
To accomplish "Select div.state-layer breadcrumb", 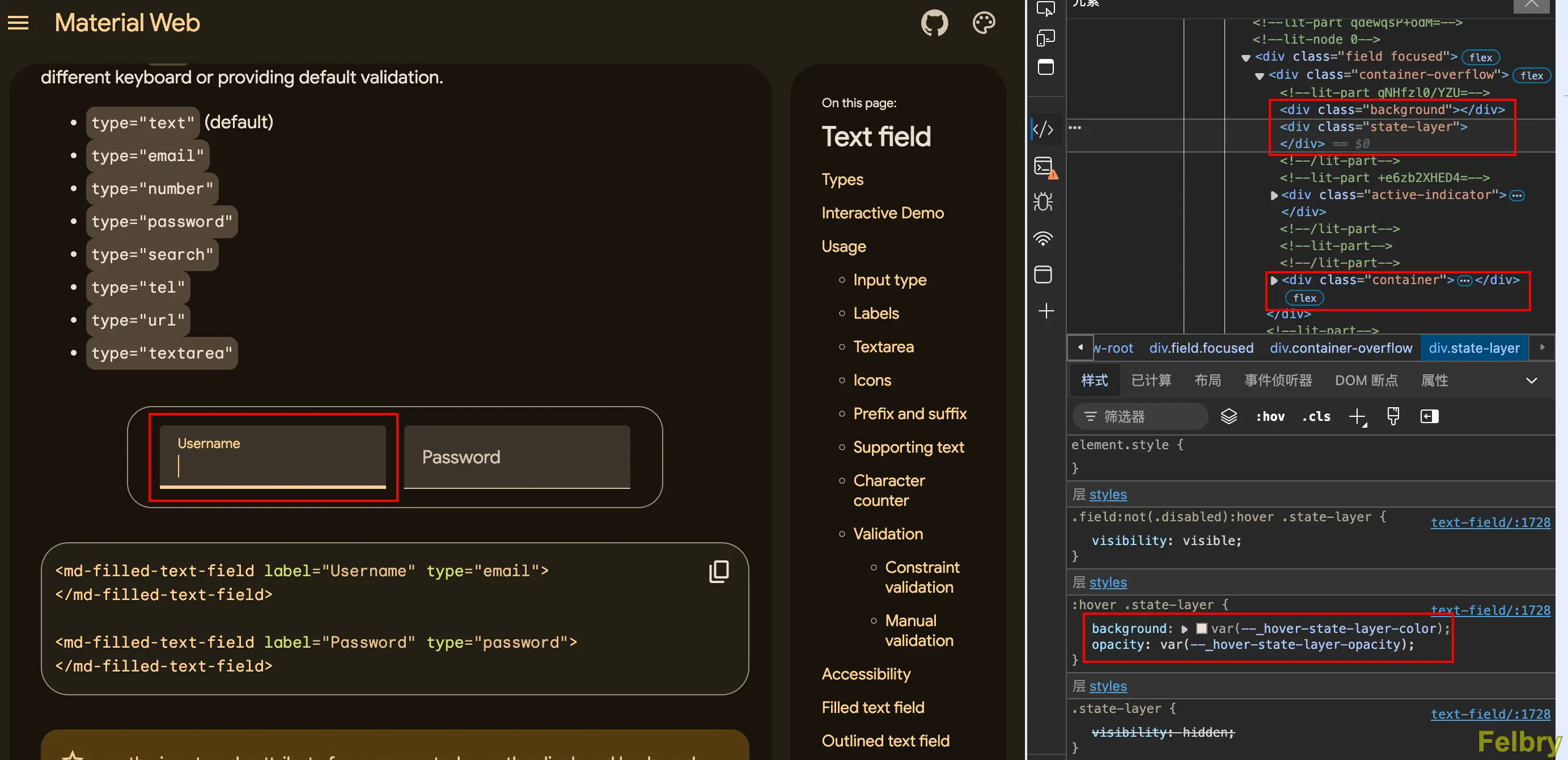I will pyautogui.click(x=1474, y=348).
